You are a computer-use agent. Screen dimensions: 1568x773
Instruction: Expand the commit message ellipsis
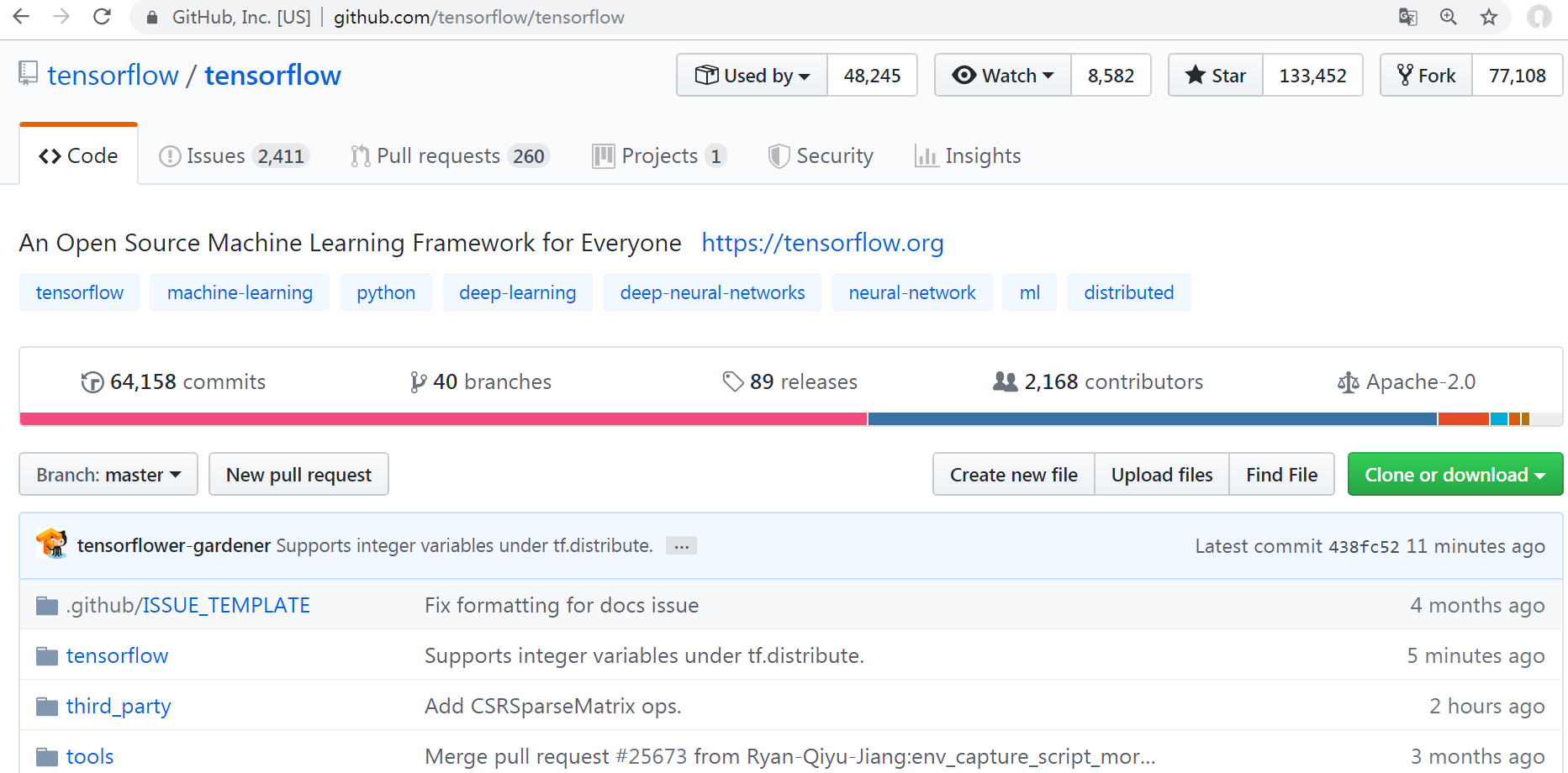click(681, 546)
